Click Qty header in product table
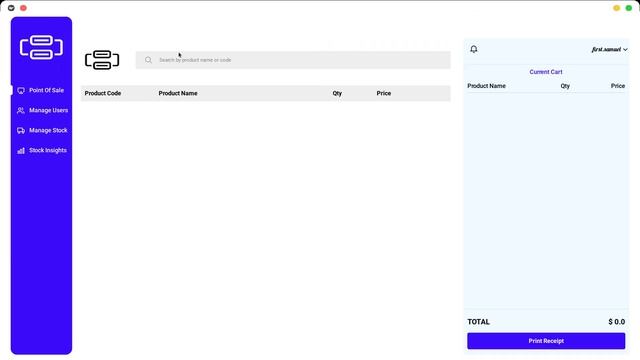The image size is (640, 360). (x=337, y=93)
